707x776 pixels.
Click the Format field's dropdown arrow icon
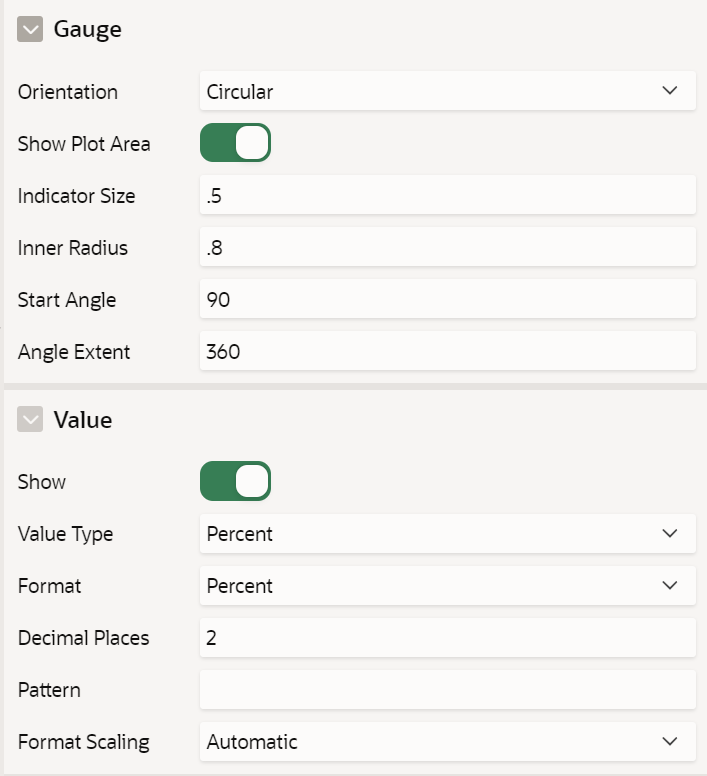[670, 586]
